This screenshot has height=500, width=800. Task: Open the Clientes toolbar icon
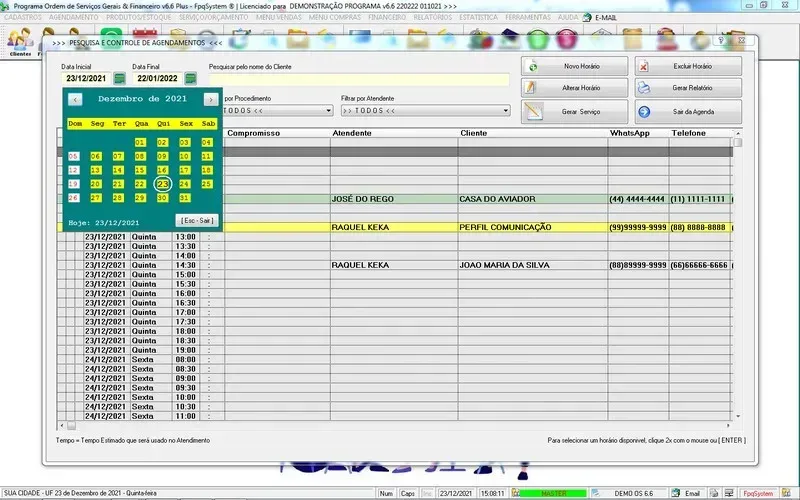[x=20, y=40]
